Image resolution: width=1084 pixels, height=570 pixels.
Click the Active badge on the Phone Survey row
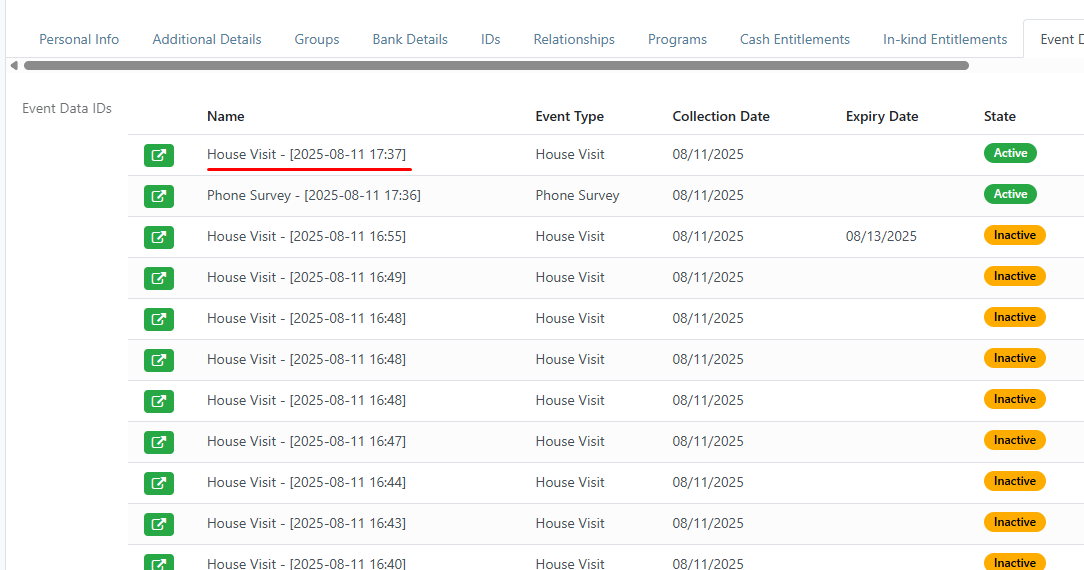pyautogui.click(x=1010, y=194)
